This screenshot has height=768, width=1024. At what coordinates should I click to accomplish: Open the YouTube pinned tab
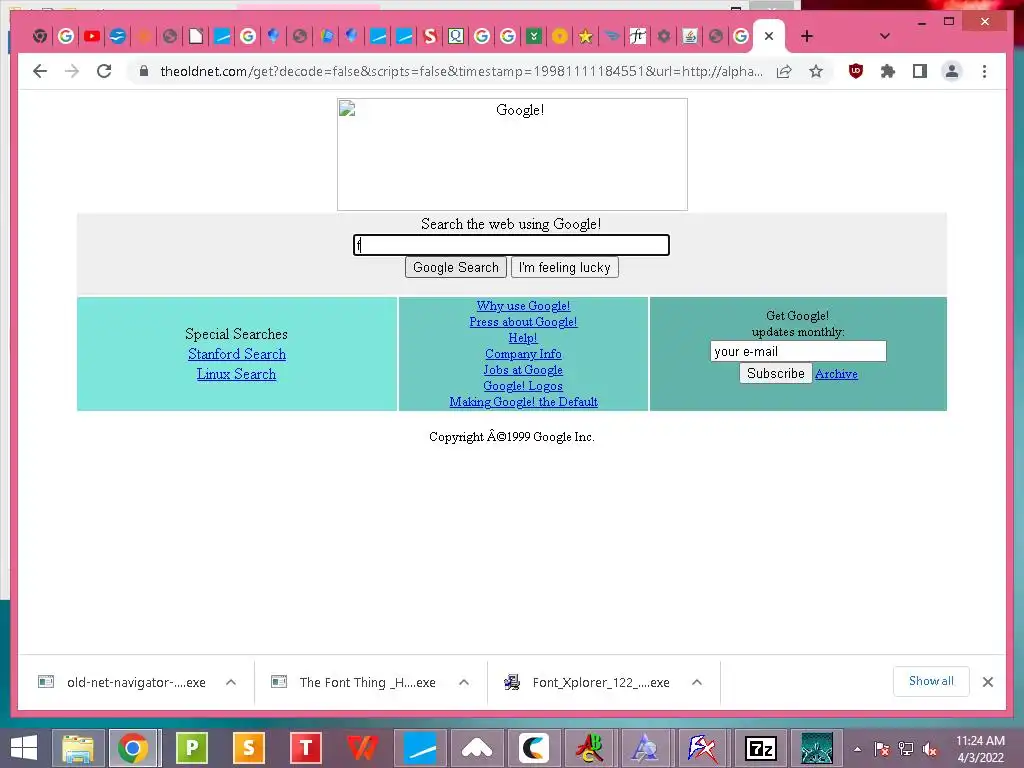point(91,37)
